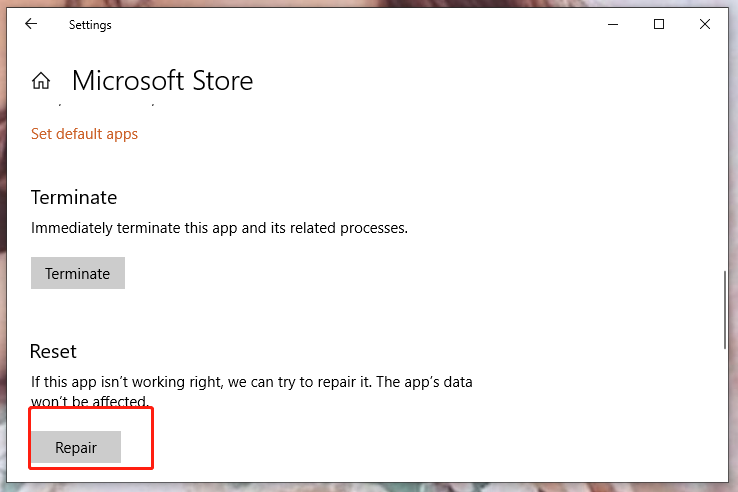Click the Terminate section heading
The height and width of the screenshot is (492, 738).
74,197
